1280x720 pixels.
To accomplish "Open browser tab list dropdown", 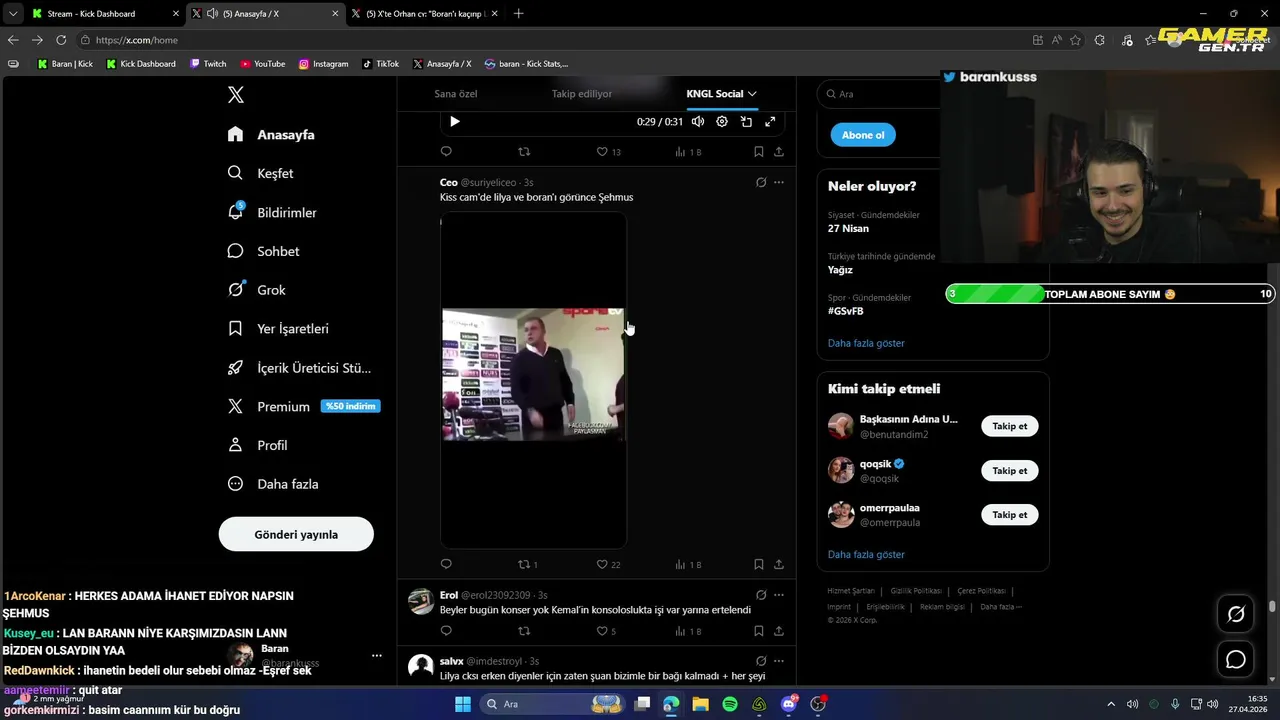I will pos(12,13).
